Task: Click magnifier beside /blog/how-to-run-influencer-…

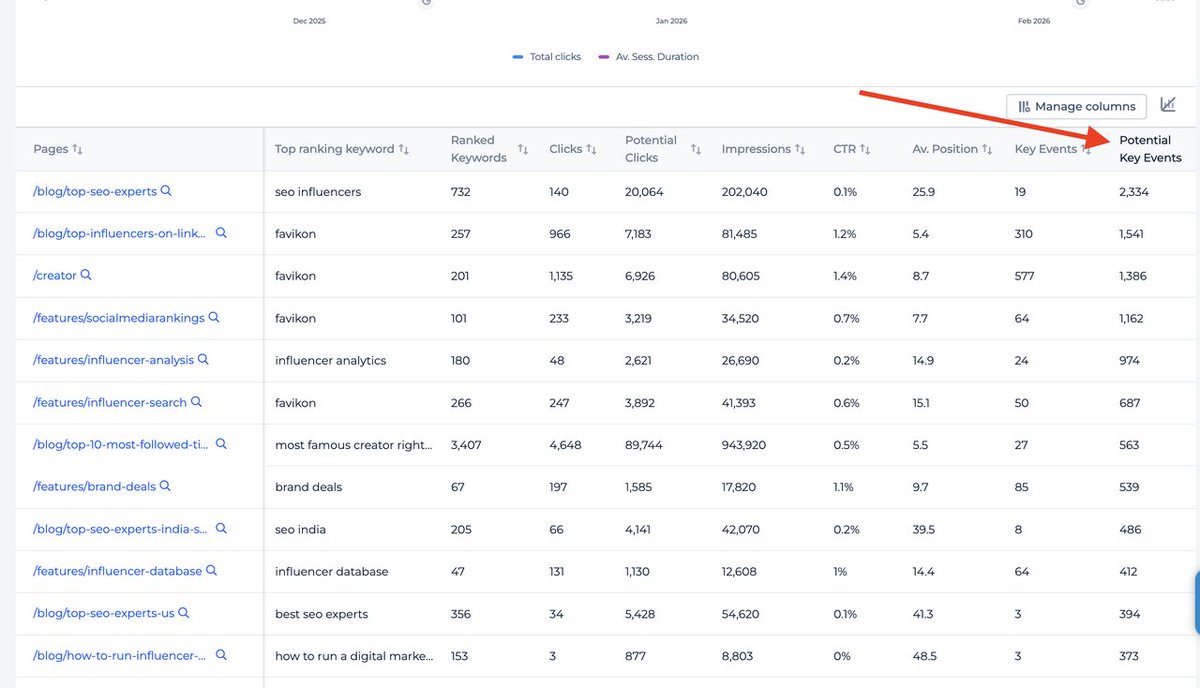Action: pos(221,655)
